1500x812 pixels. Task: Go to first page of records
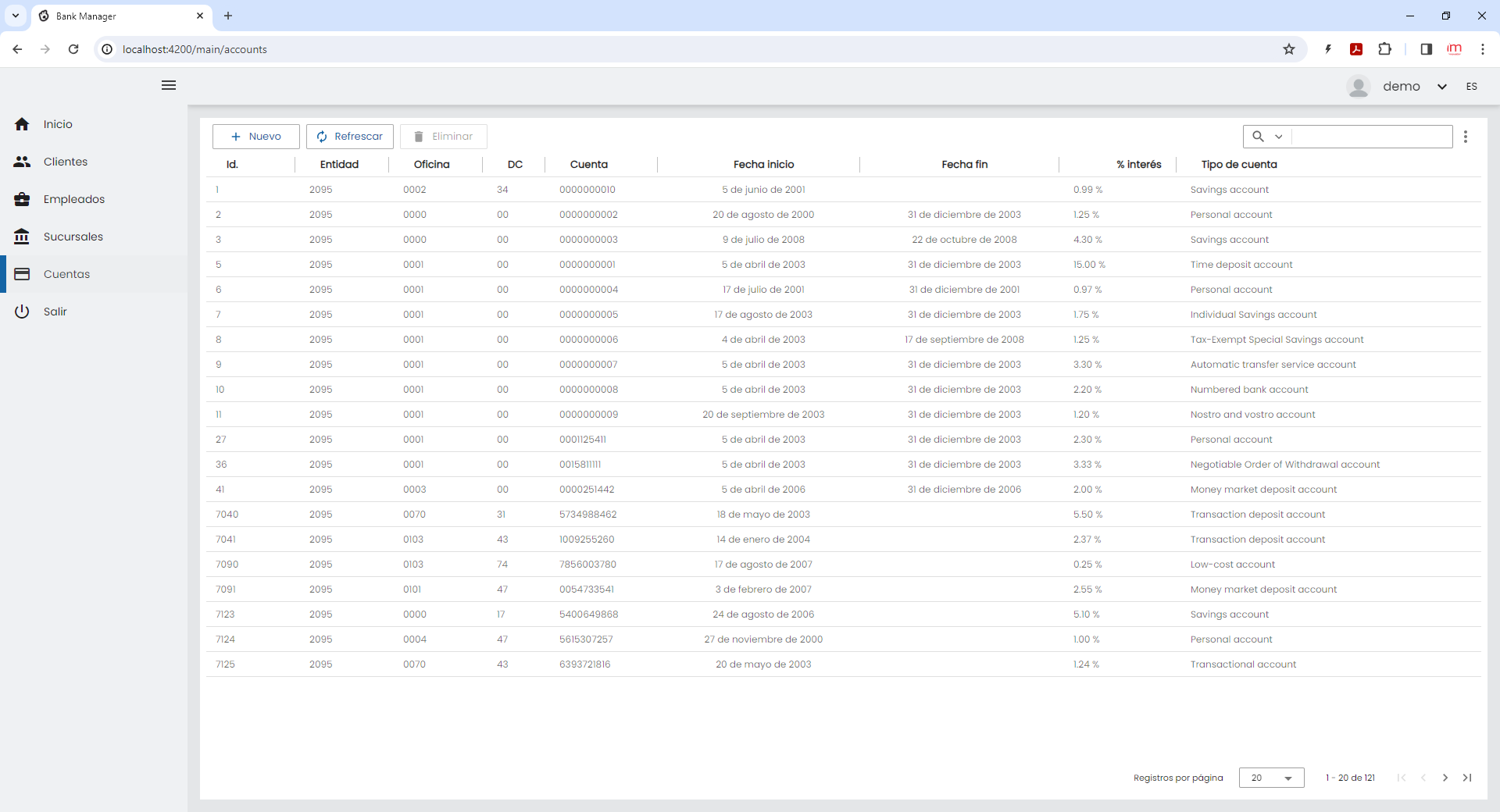[x=1402, y=778]
